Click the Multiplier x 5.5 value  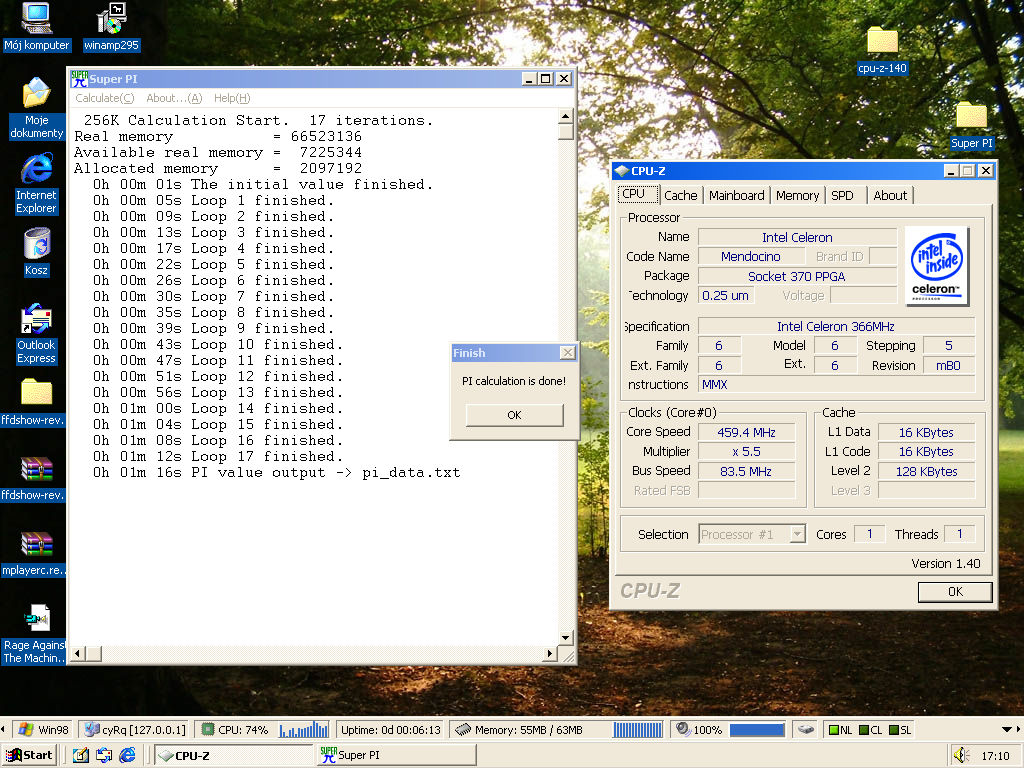(x=746, y=452)
